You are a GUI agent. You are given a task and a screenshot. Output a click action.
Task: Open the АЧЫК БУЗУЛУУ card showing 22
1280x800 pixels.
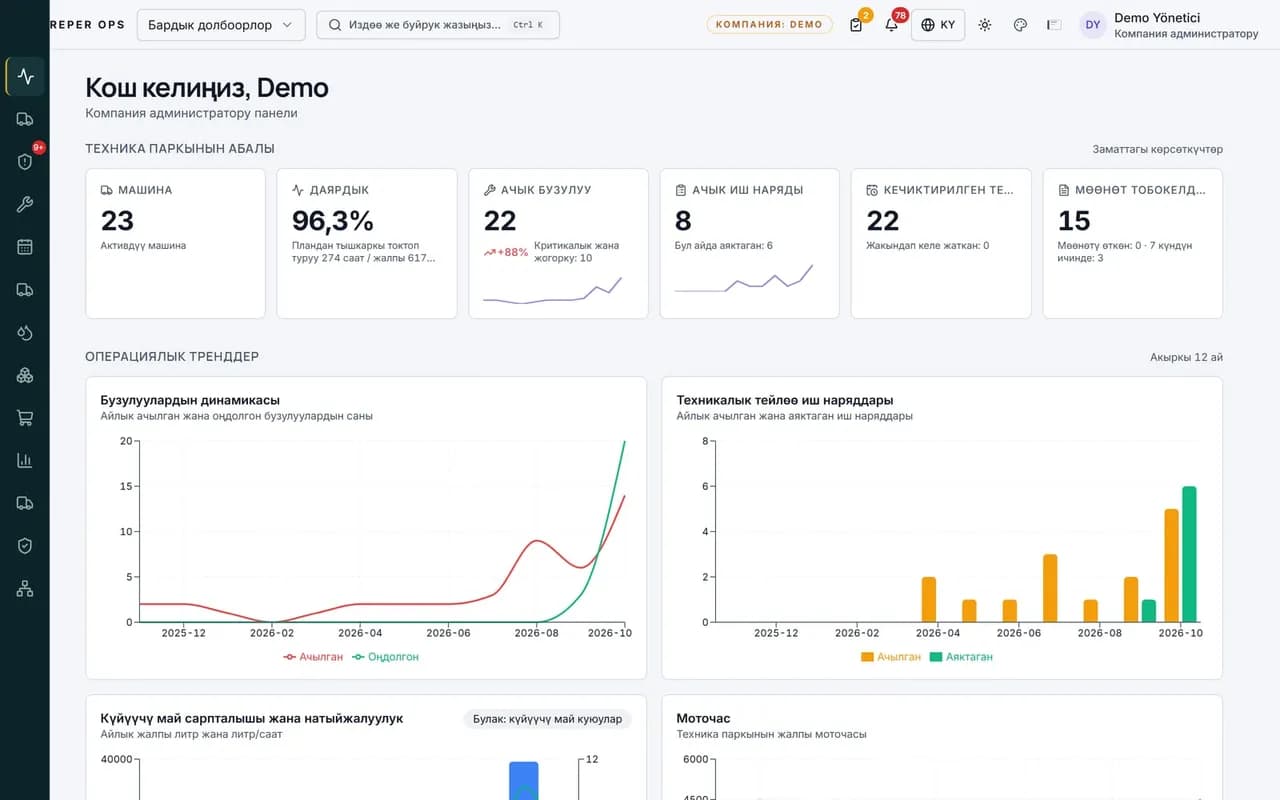(558, 243)
